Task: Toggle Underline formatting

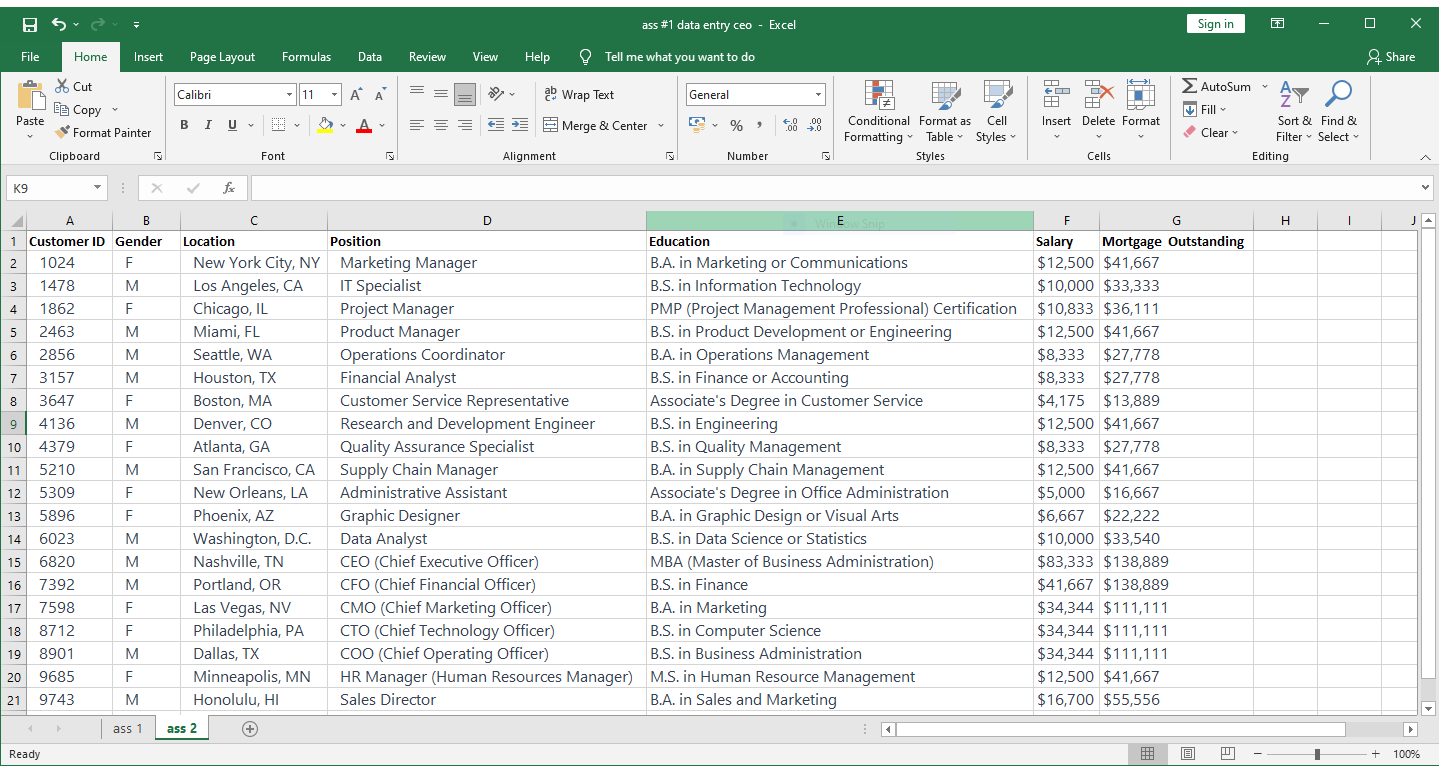Action: 232,125
